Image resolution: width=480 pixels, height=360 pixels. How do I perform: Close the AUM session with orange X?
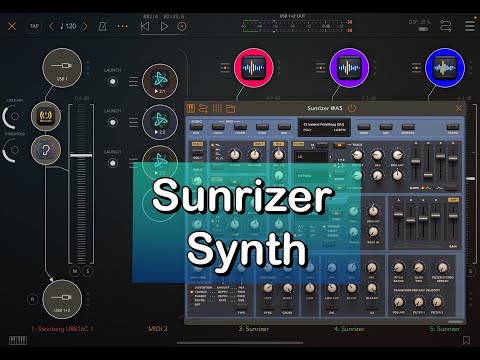[12, 26]
